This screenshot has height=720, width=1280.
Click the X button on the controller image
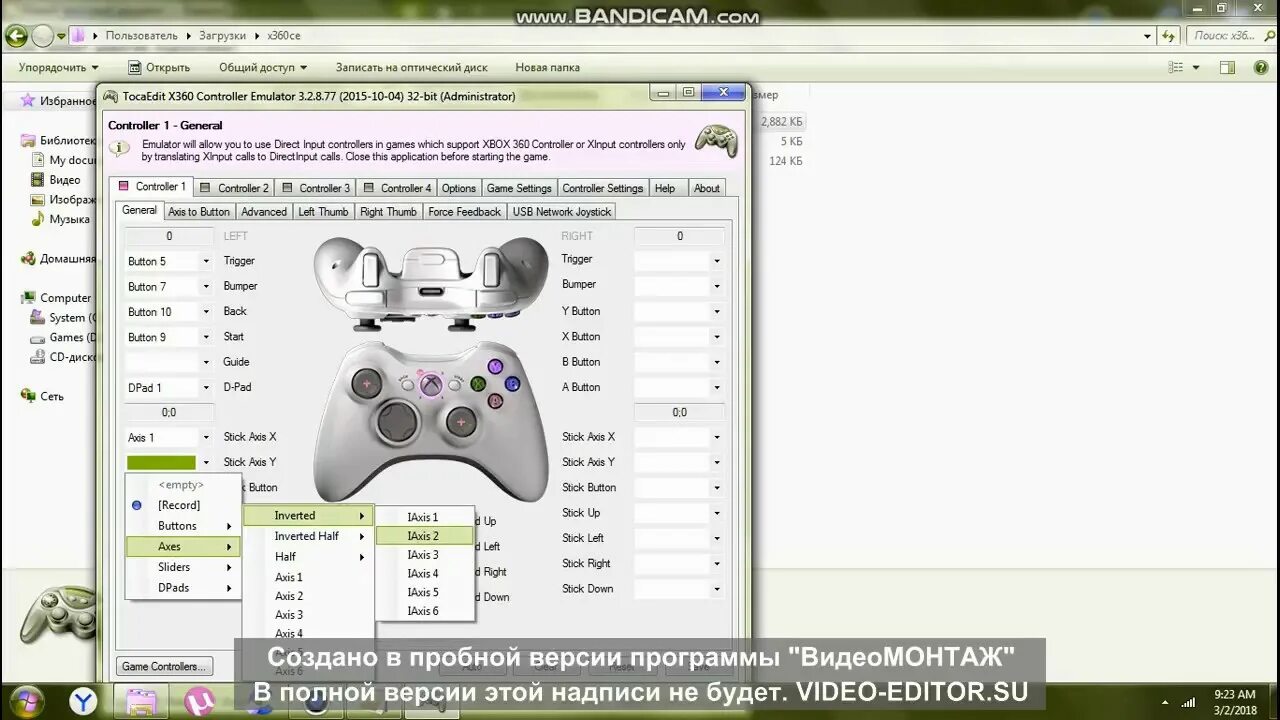coord(479,383)
